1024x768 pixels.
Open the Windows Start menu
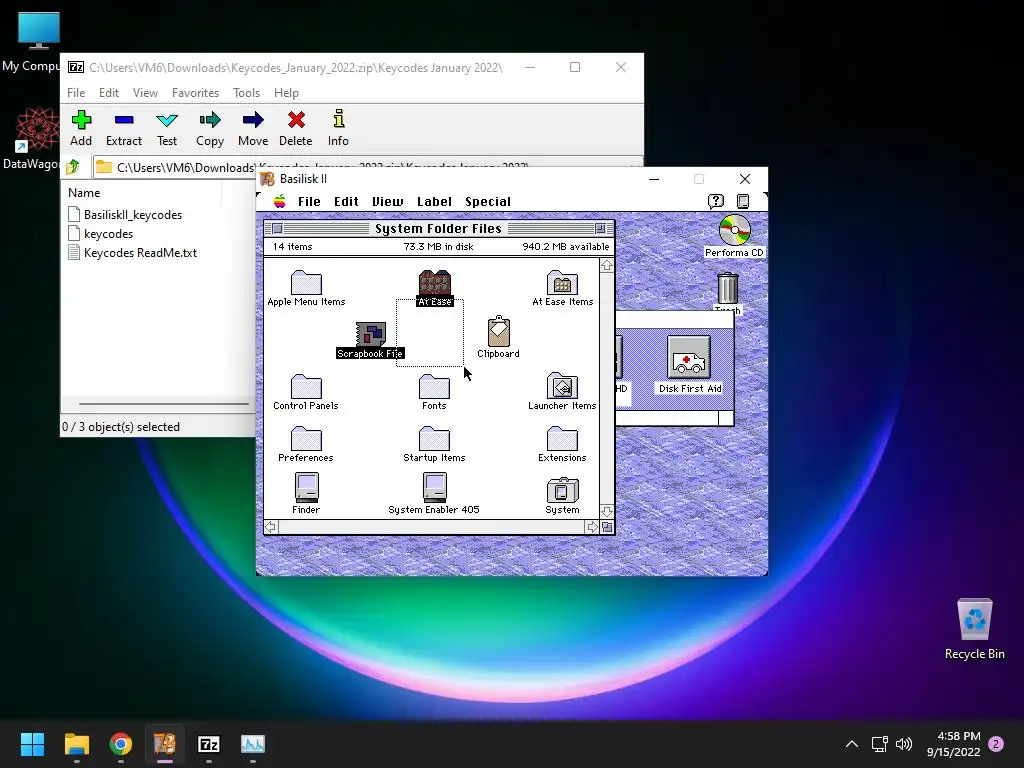tap(32, 744)
